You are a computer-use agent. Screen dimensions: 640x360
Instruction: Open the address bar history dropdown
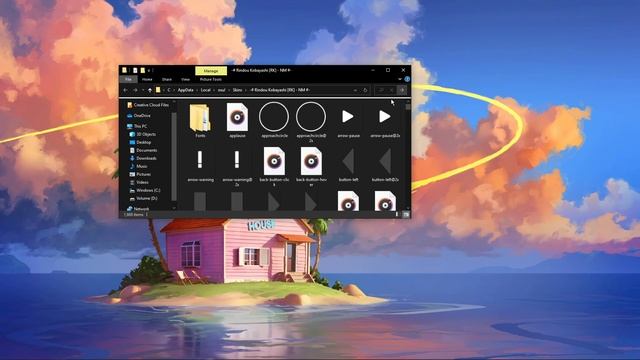(x=355, y=90)
